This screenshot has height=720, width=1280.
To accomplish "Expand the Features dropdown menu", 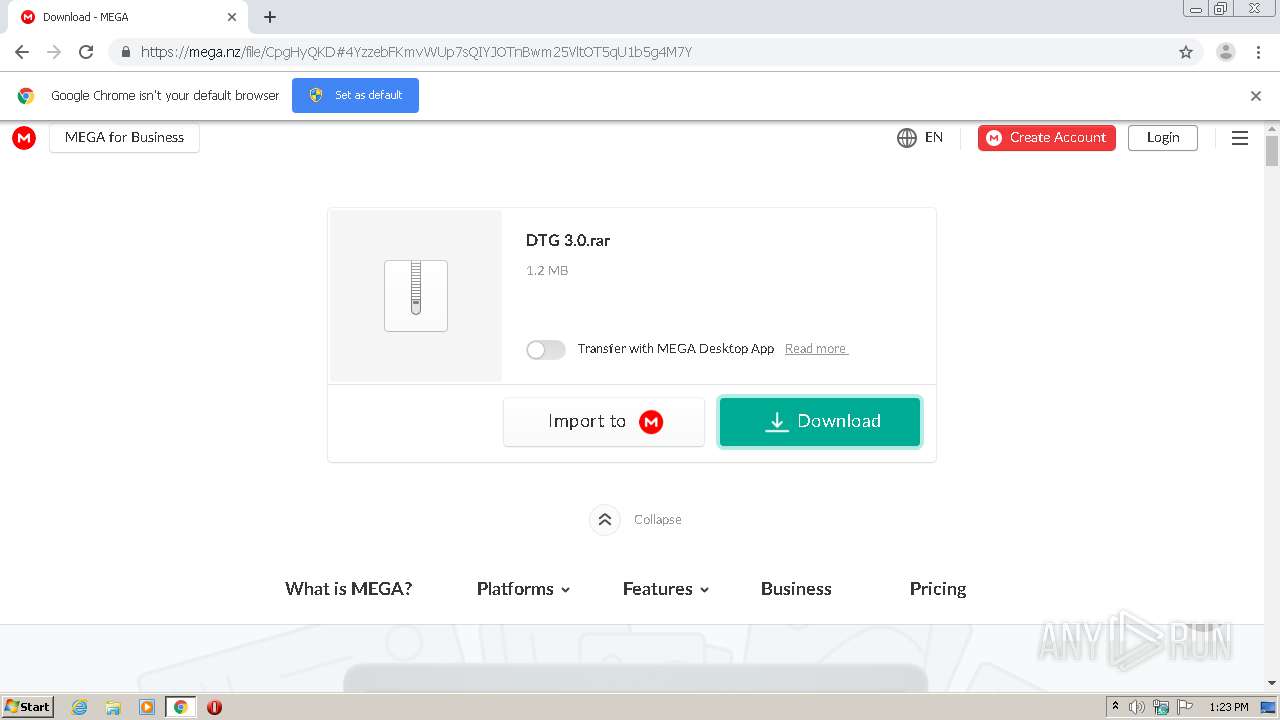I will click(x=666, y=589).
